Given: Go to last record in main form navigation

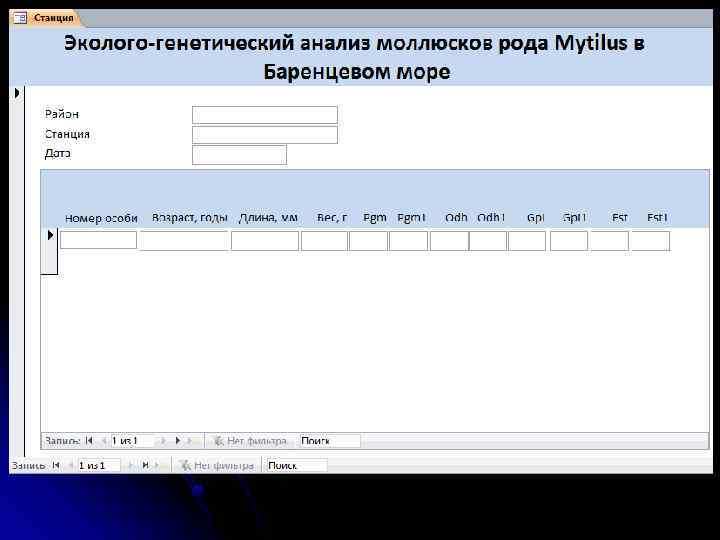Looking at the screenshot, I should pyautogui.click(x=145, y=466).
